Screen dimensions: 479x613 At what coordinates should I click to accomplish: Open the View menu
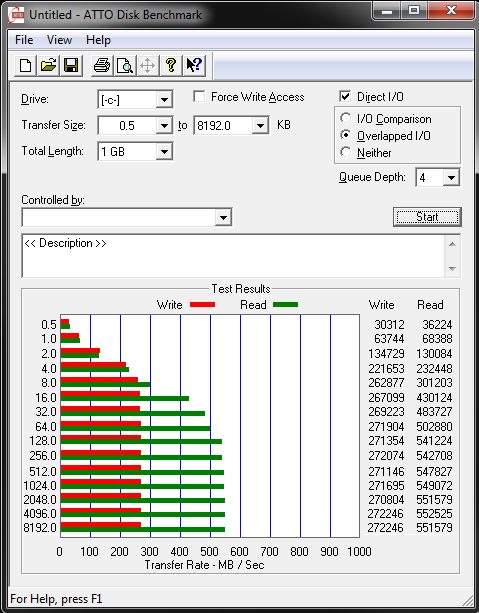click(59, 40)
